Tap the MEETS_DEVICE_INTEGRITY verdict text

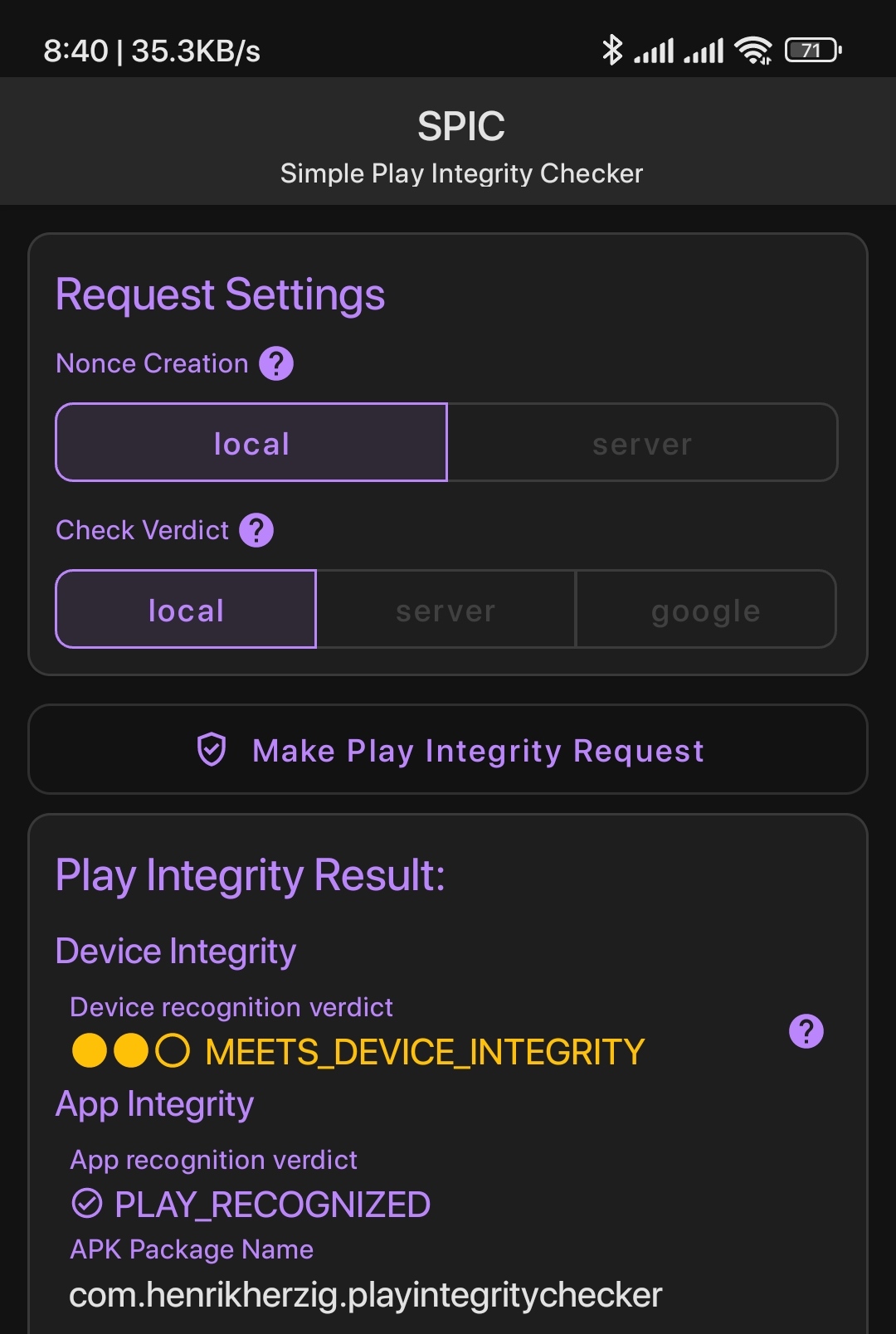(425, 1051)
